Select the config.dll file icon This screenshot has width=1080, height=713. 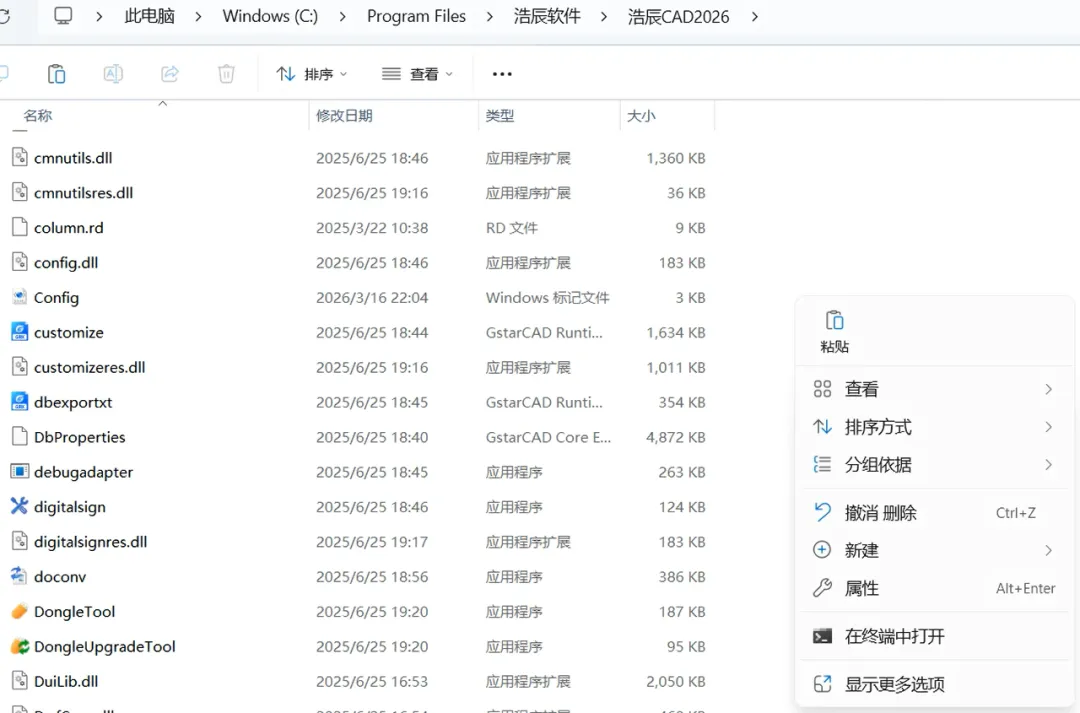(19, 262)
